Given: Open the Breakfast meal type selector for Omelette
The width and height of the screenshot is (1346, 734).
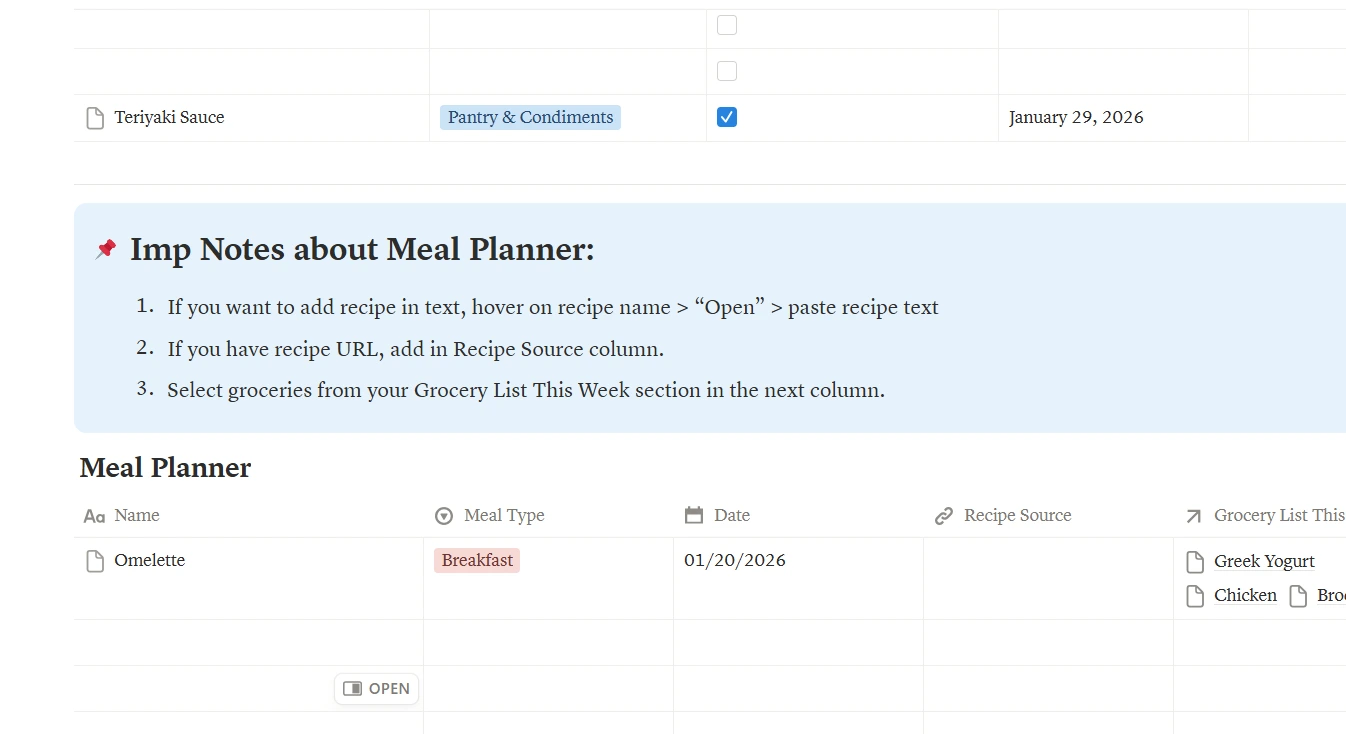Looking at the screenshot, I should (477, 560).
